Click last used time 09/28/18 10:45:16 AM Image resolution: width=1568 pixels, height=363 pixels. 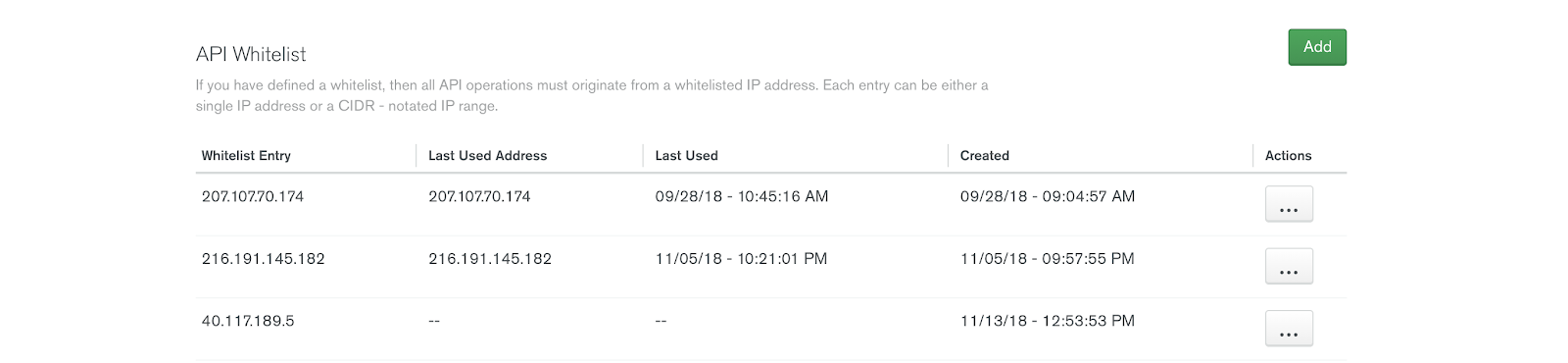tap(742, 196)
